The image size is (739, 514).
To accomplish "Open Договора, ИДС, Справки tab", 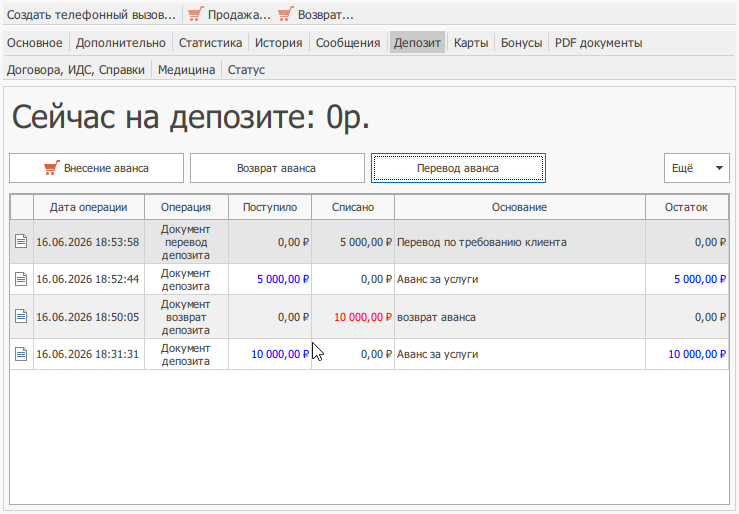I will 75,70.
